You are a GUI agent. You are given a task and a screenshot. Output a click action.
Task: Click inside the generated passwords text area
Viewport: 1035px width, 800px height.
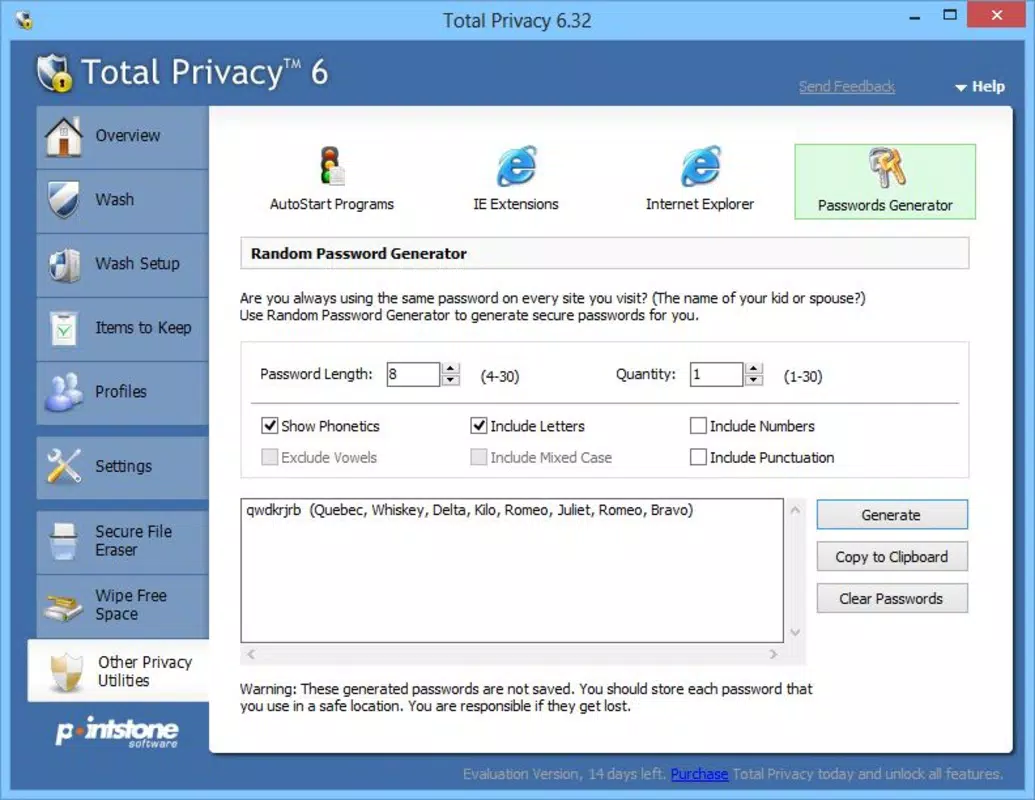click(512, 570)
